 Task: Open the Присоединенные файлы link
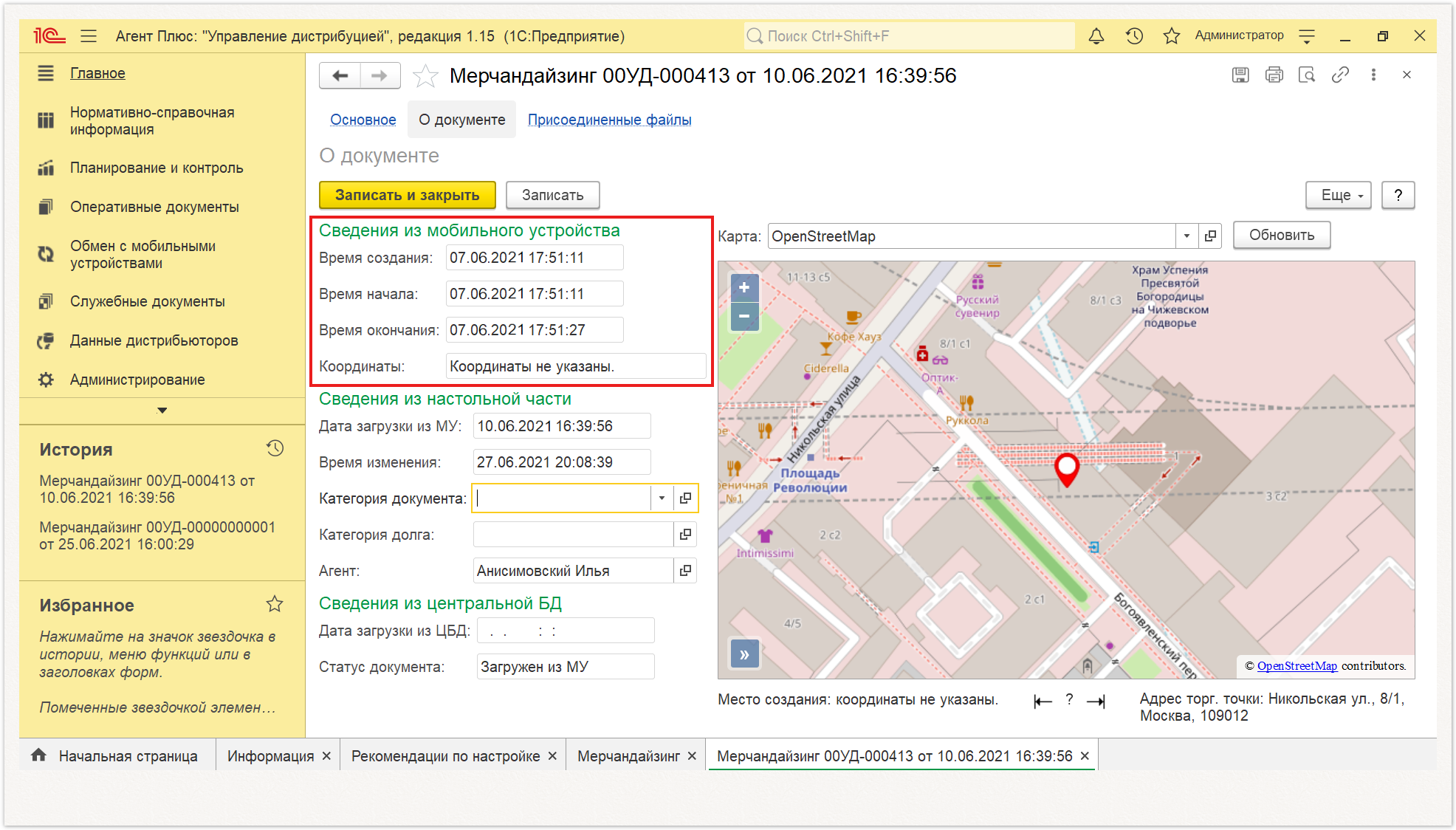(x=609, y=120)
